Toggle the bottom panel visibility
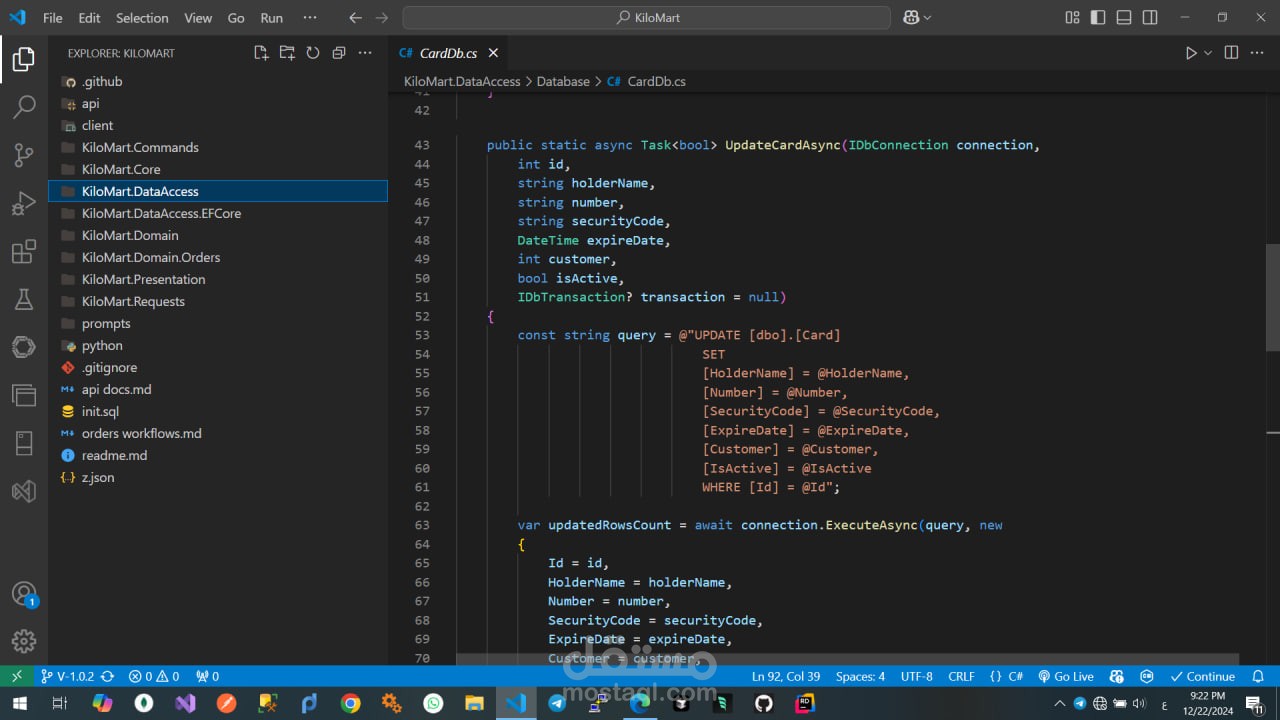This screenshot has height=720, width=1280. 1124,18
